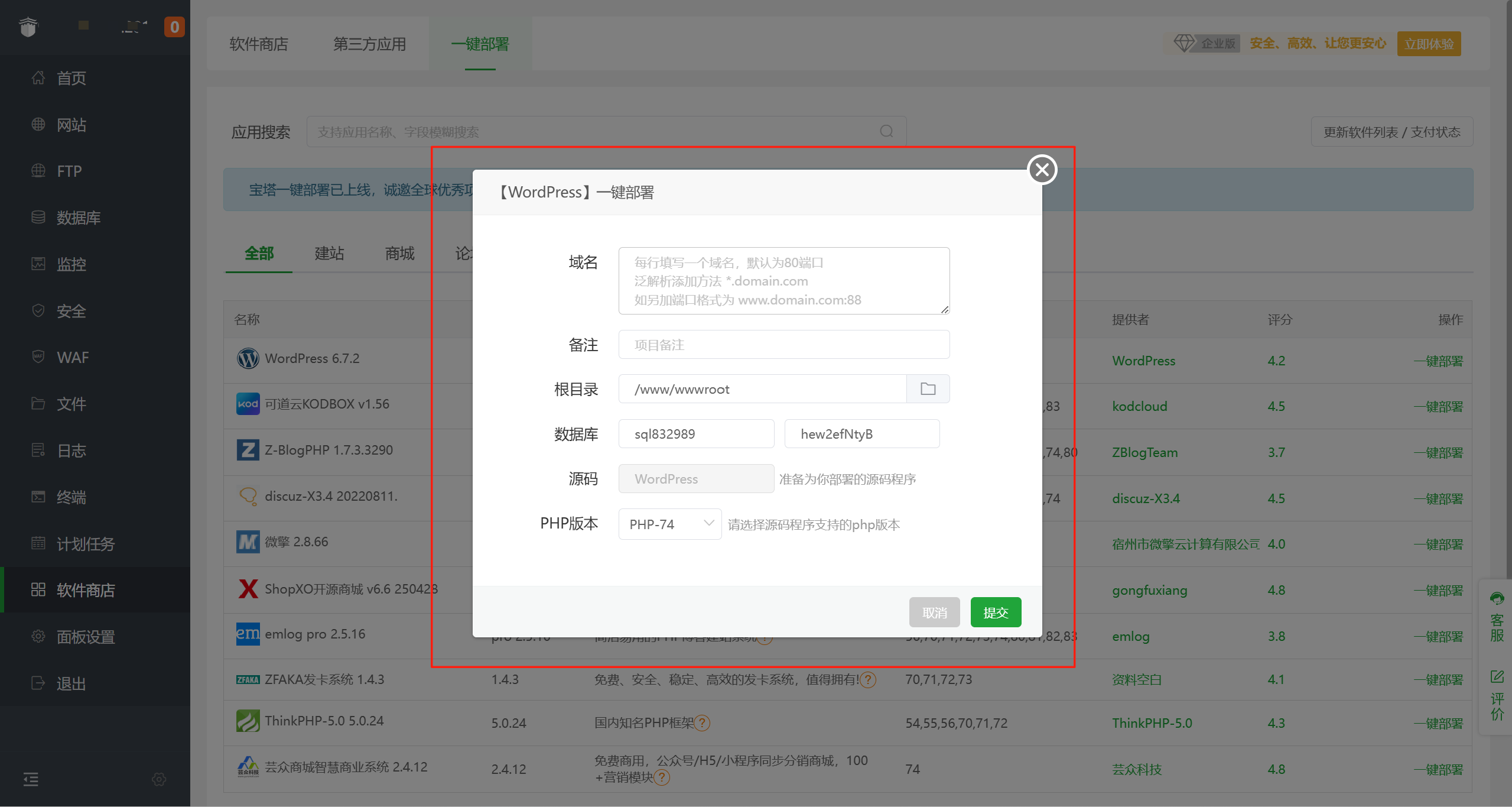Click 一键部署 for ThinkPHP-5.0 row
The height and width of the screenshot is (807, 1512).
pos(1439,723)
